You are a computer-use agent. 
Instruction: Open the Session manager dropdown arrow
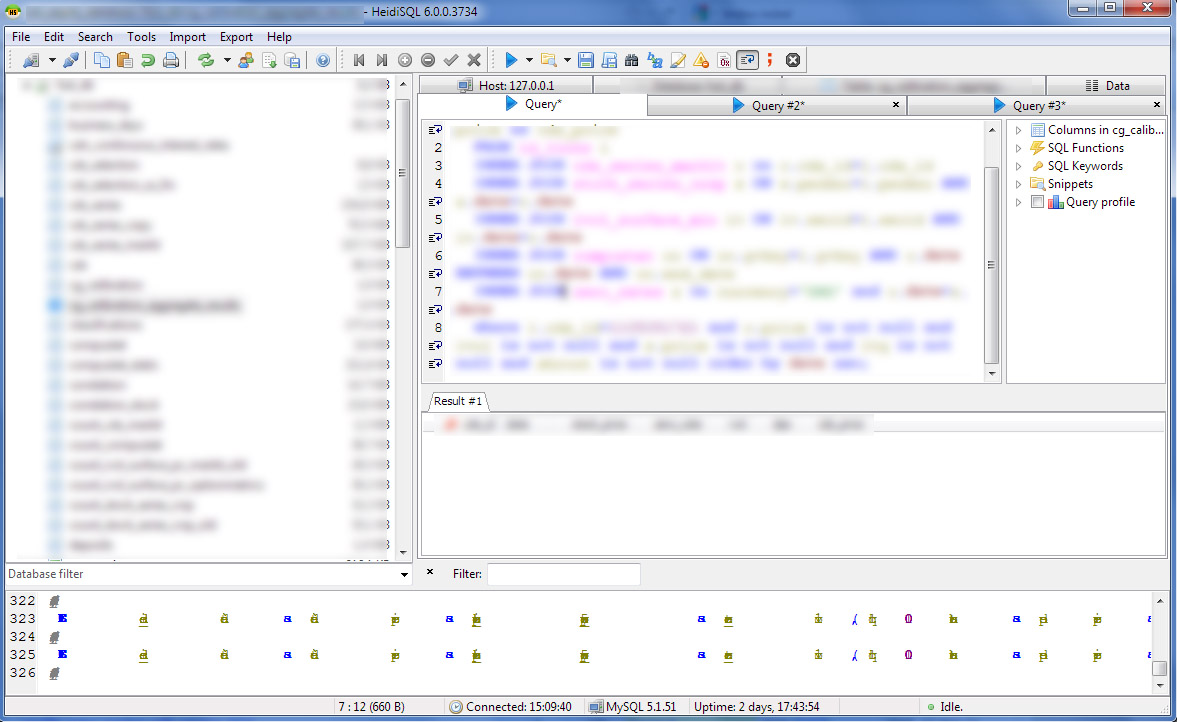52,60
